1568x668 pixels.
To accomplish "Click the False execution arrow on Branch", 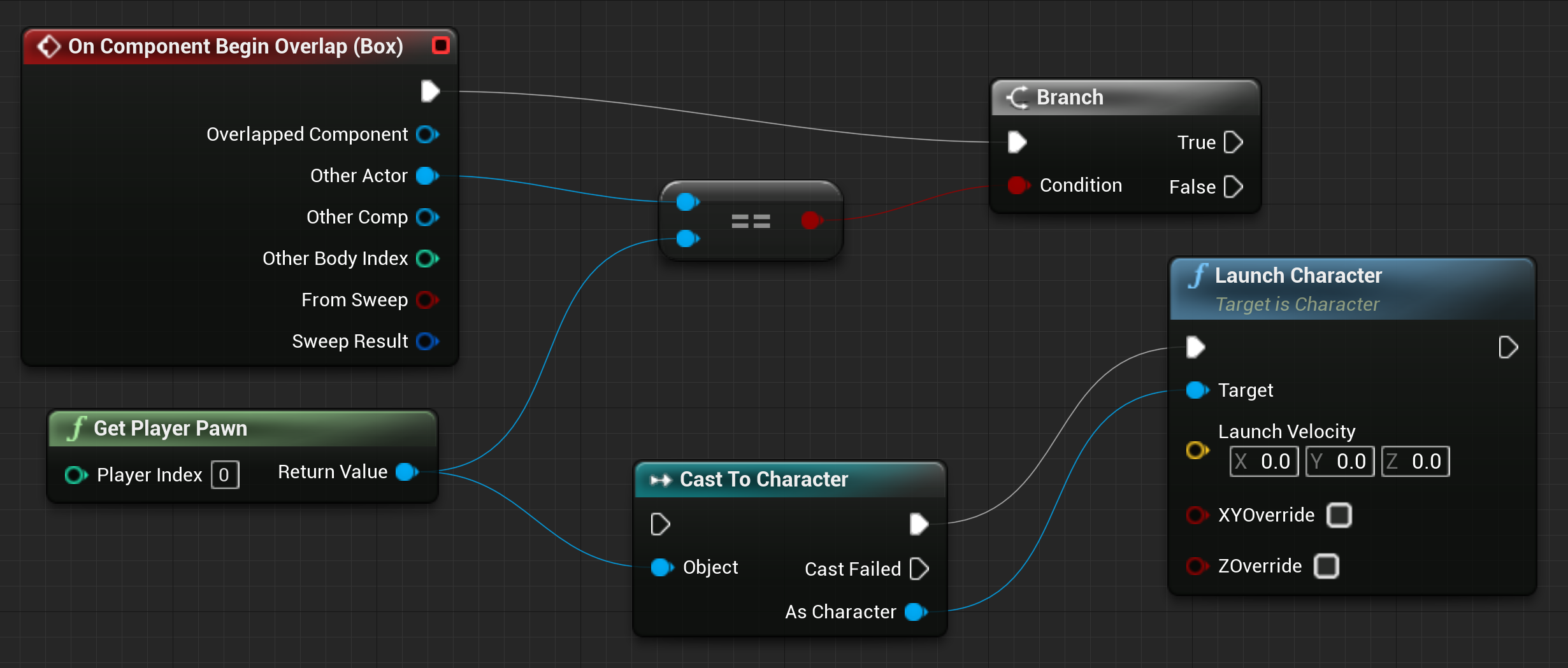I will tap(1234, 187).
